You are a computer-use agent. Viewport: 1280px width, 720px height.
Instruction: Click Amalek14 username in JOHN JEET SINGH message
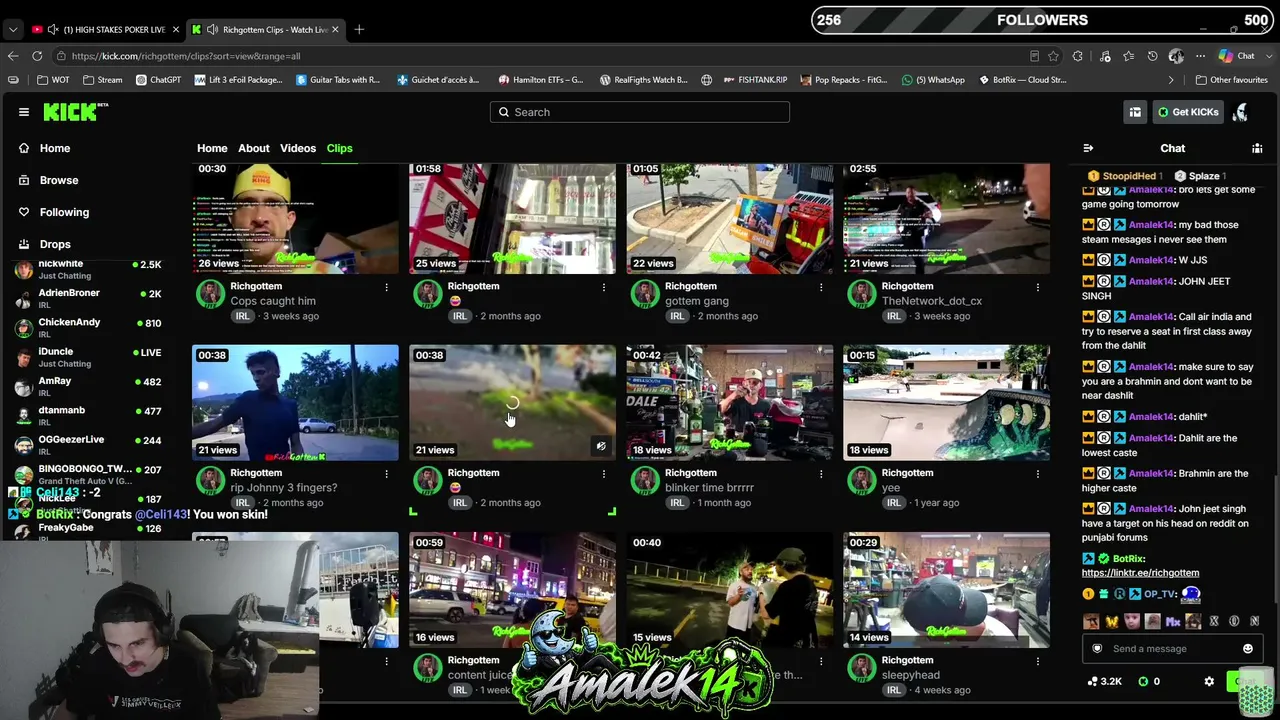tap(1150, 282)
